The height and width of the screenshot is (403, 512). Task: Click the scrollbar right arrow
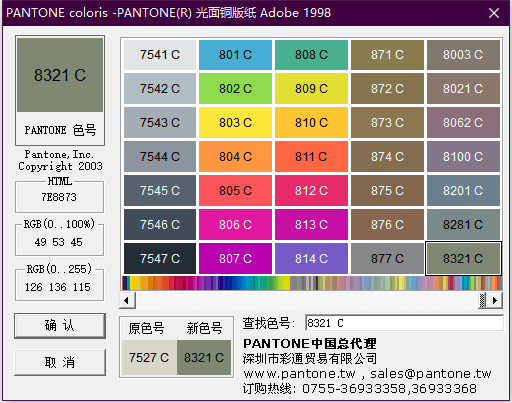[495, 300]
